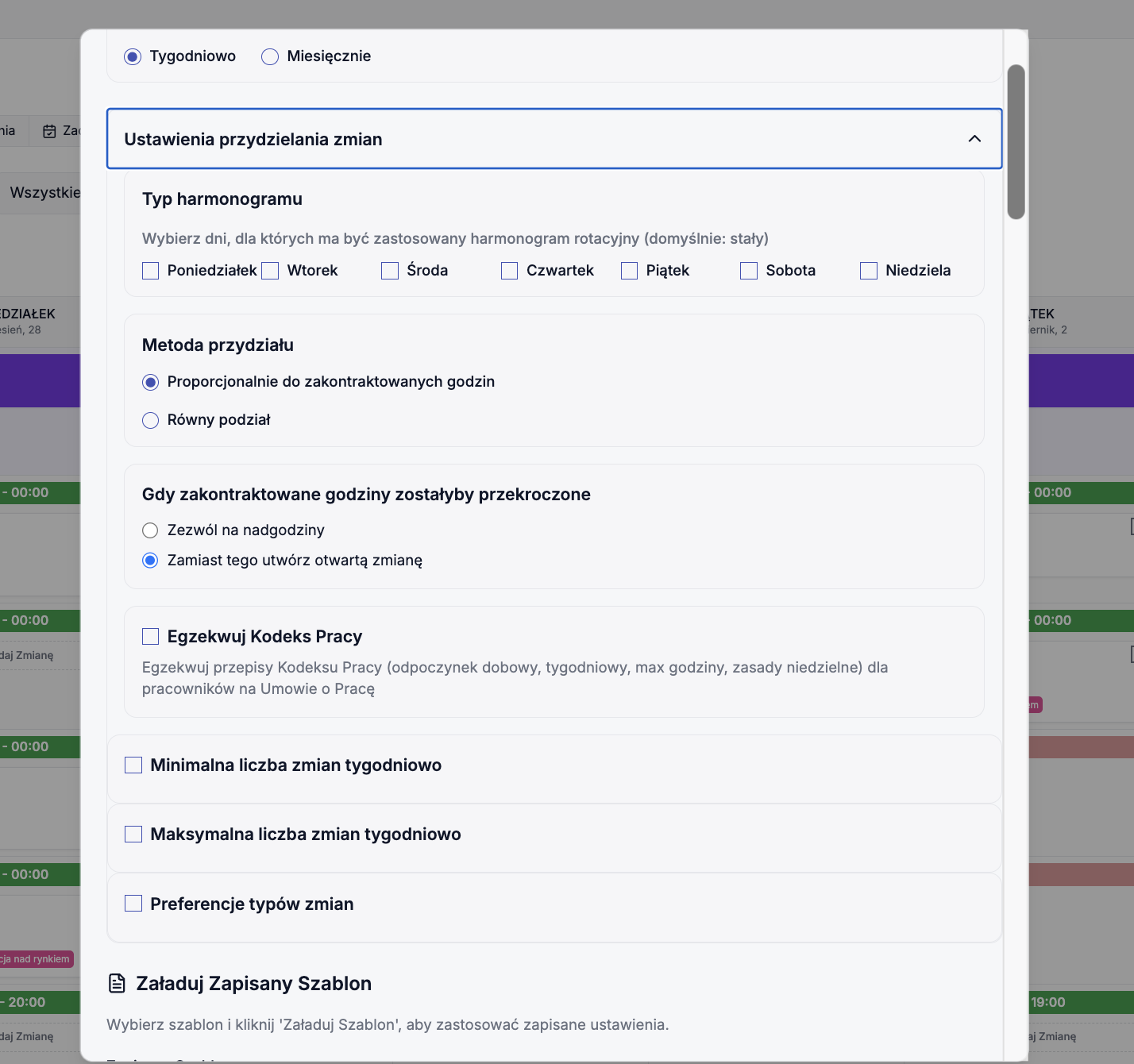Click the 'Egzekwuj przepisy Kodeksu Pracy' description
1134x1064 pixels.
(x=515, y=678)
